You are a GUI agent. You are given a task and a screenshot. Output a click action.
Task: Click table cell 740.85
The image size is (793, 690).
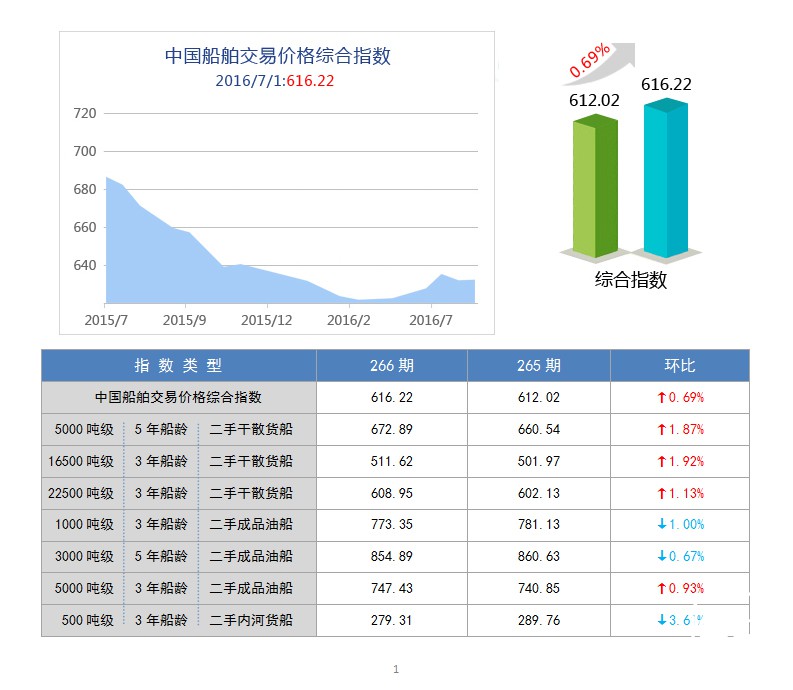click(539, 588)
